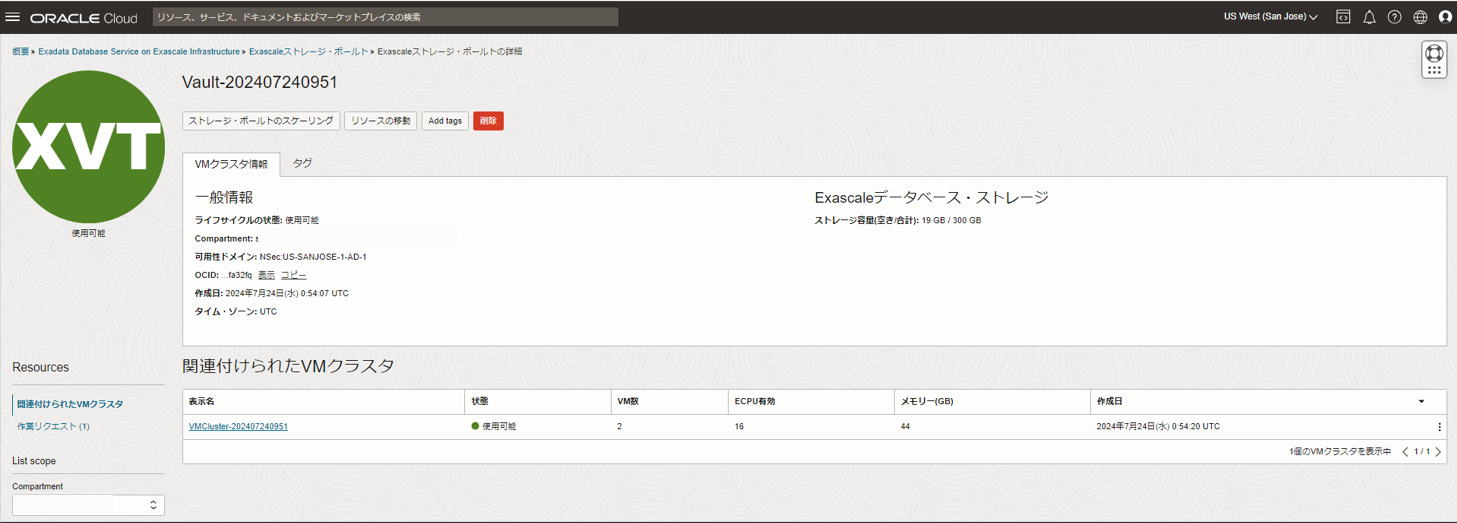The height and width of the screenshot is (523, 1457).
Task: Show the full OCID via 表示 link
Action: 266,275
